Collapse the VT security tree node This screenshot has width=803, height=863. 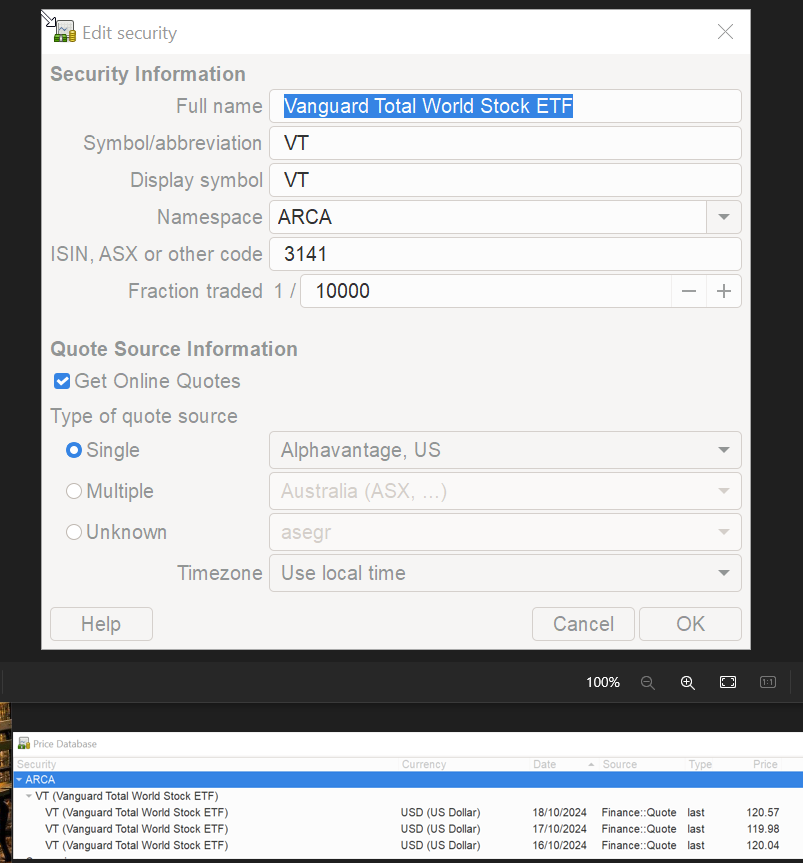tap(29, 796)
